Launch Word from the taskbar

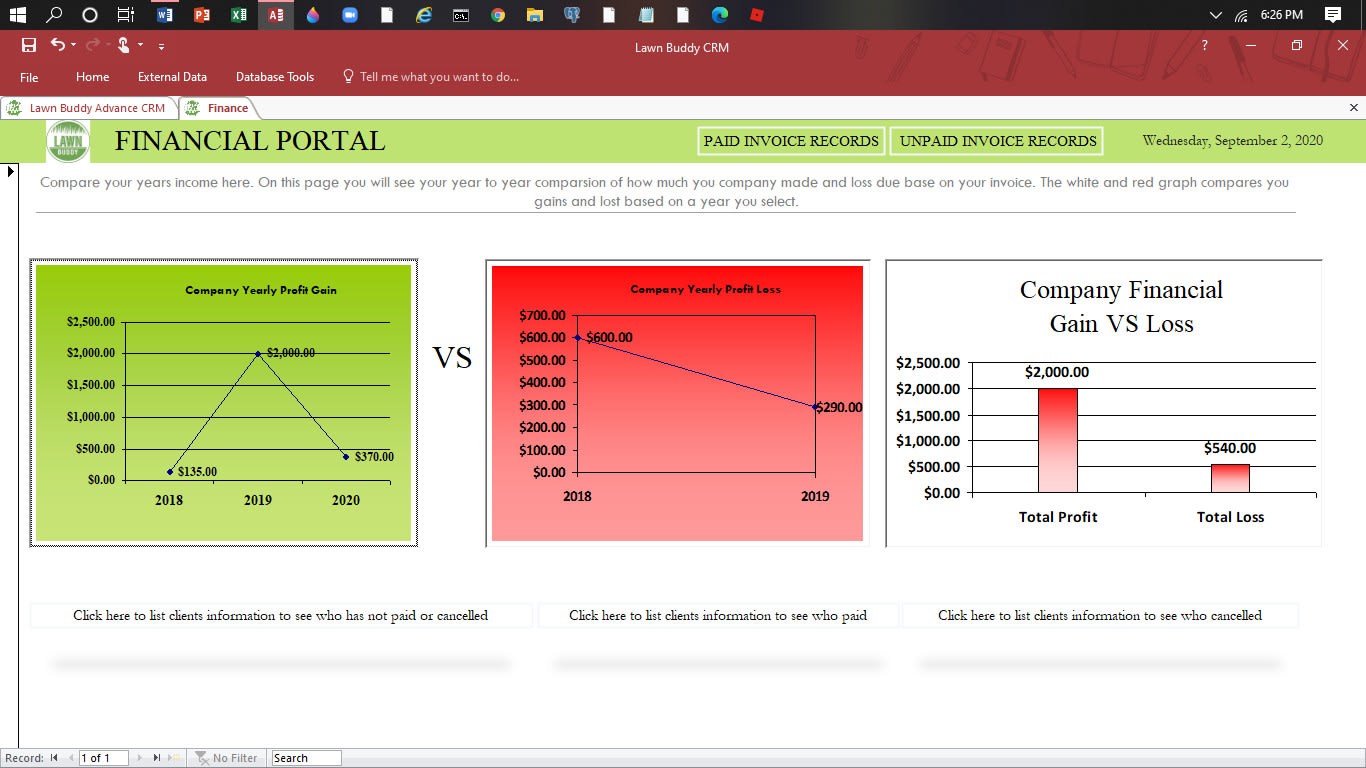point(165,15)
